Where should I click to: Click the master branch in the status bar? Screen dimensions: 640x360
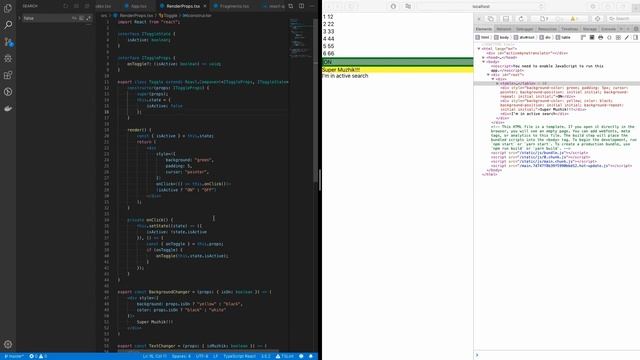[x=14, y=356]
